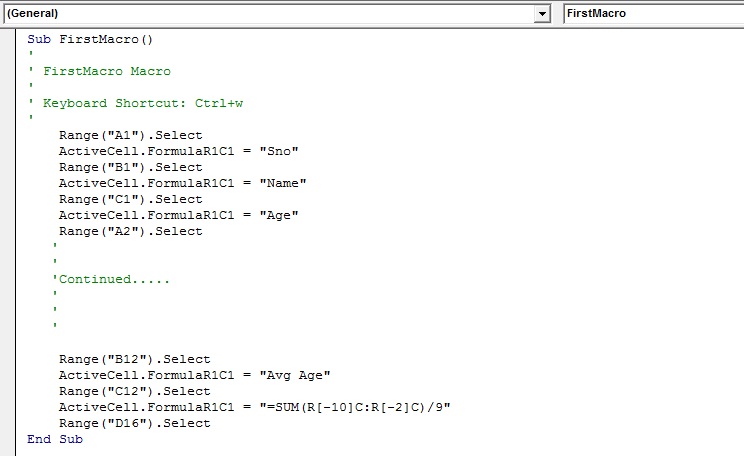Click the (General) object combo box text

pyautogui.click(x=33, y=13)
